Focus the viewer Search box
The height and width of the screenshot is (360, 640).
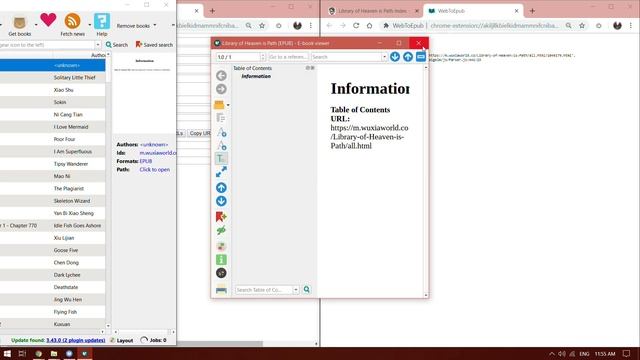coord(346,57)
